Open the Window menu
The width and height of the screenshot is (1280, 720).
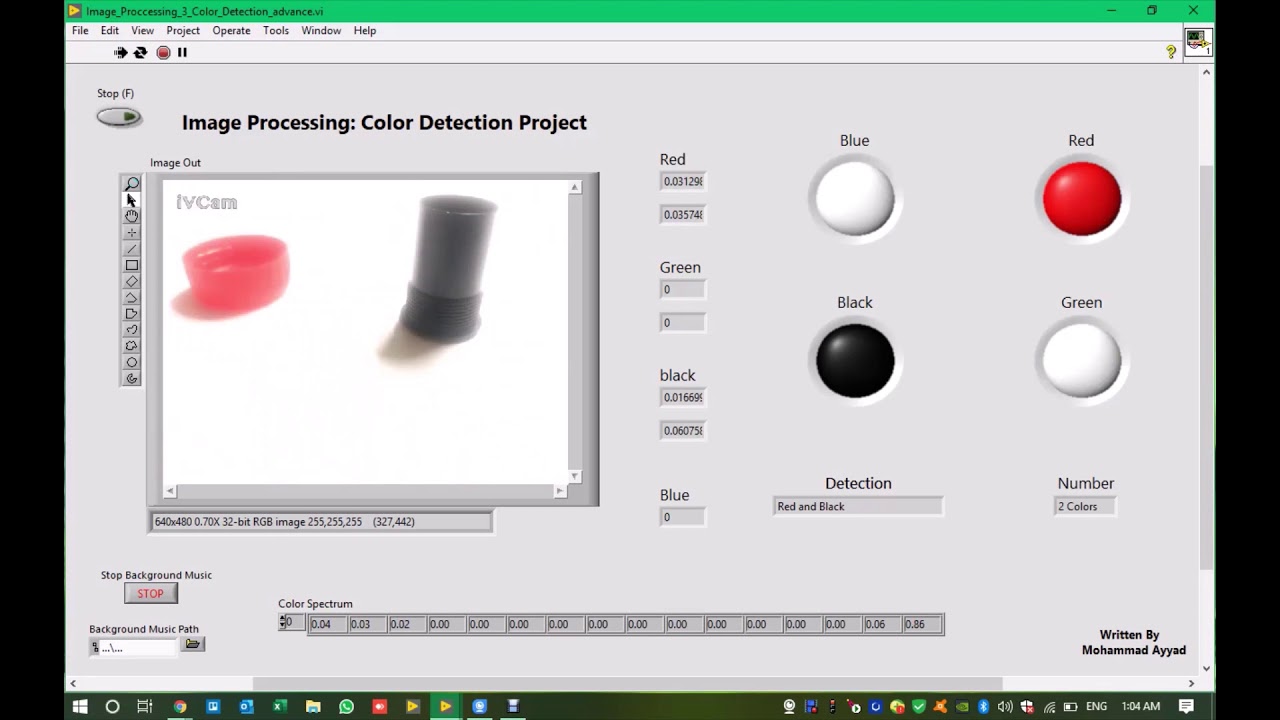(321, 30)
